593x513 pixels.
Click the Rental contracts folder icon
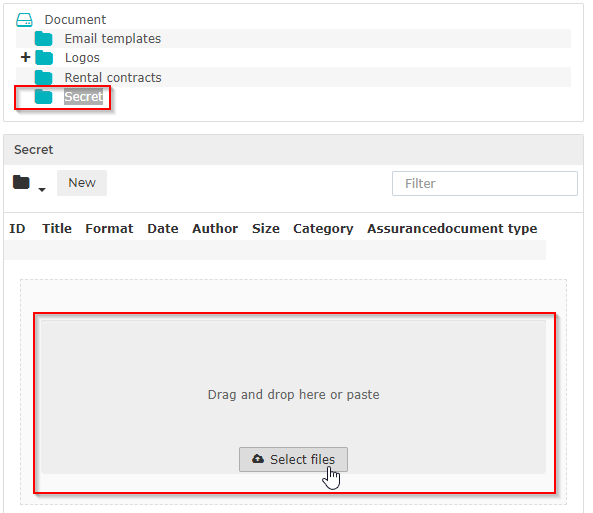[x=43, y=78]
